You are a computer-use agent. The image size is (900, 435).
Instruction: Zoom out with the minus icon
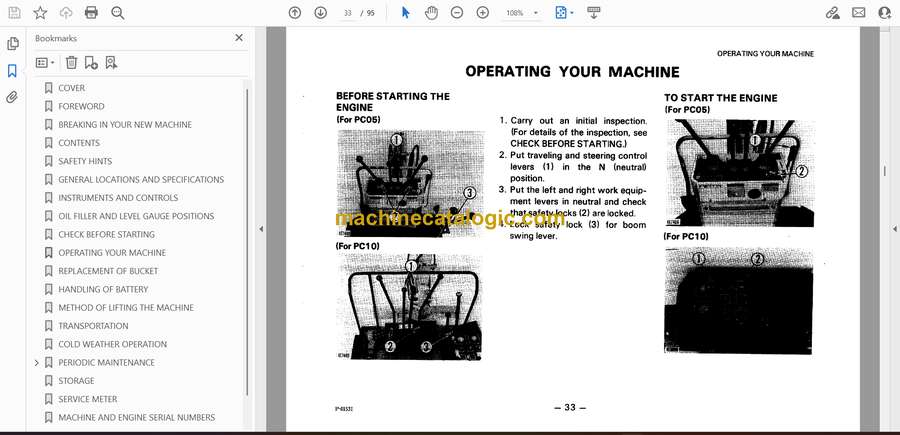point(457,13)
